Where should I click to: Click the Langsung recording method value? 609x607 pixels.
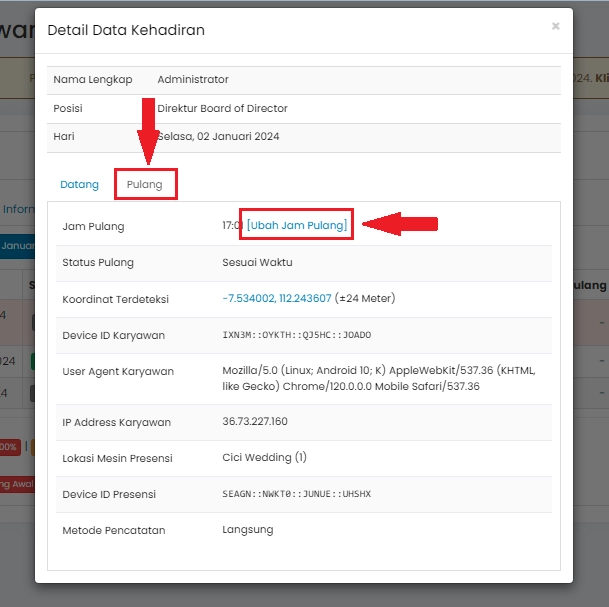tap(247, 530)
